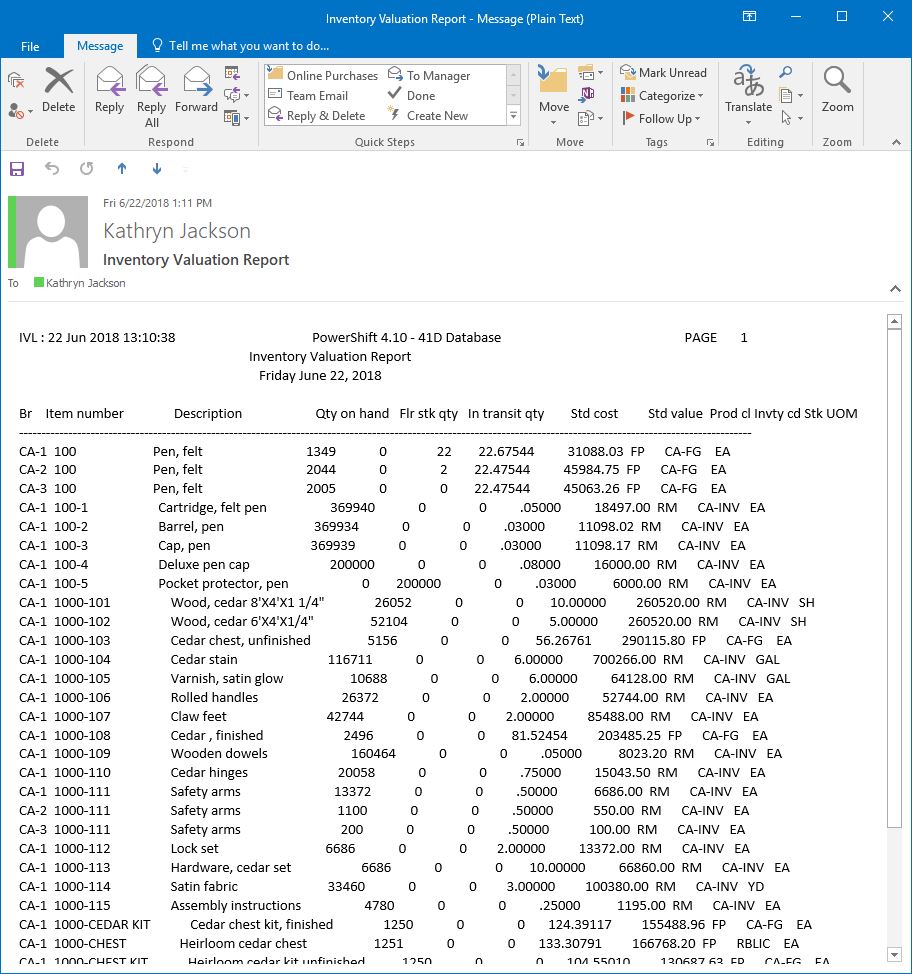Select Team Email quick step
This screenshot has width=912, height=974.
click(308, 95)
